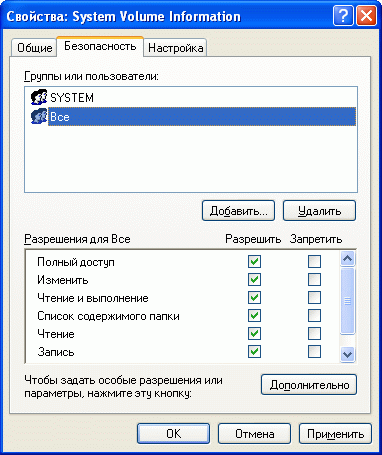The height and width of the screenshot is (455, 382).
Task: Open the Безопасность tab
Action: pos(100,46)
